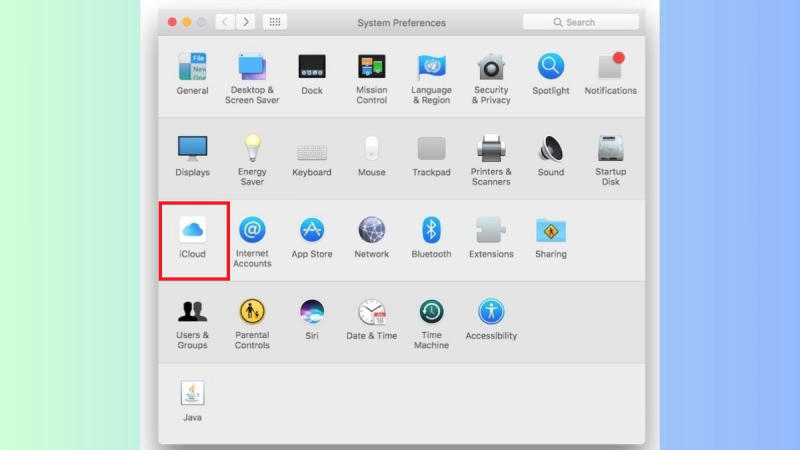
Task: Launch the Bluetooth preference pane
Action: point(431,231)
